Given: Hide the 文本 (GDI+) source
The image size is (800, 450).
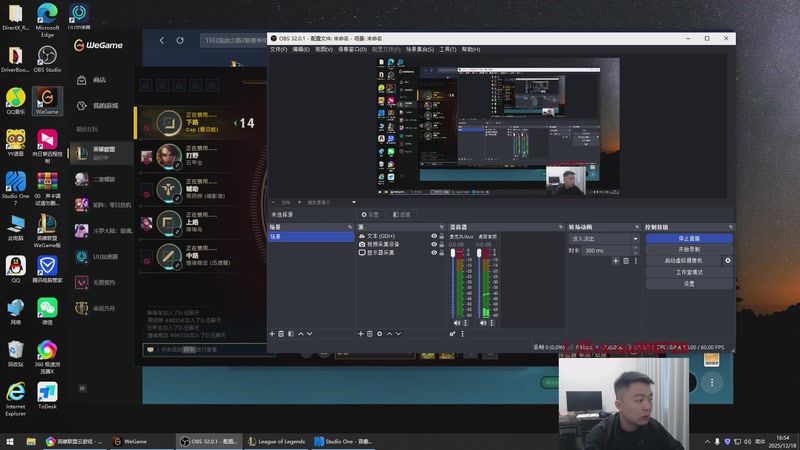Looking at the screenshot, I should pos(434,236).
